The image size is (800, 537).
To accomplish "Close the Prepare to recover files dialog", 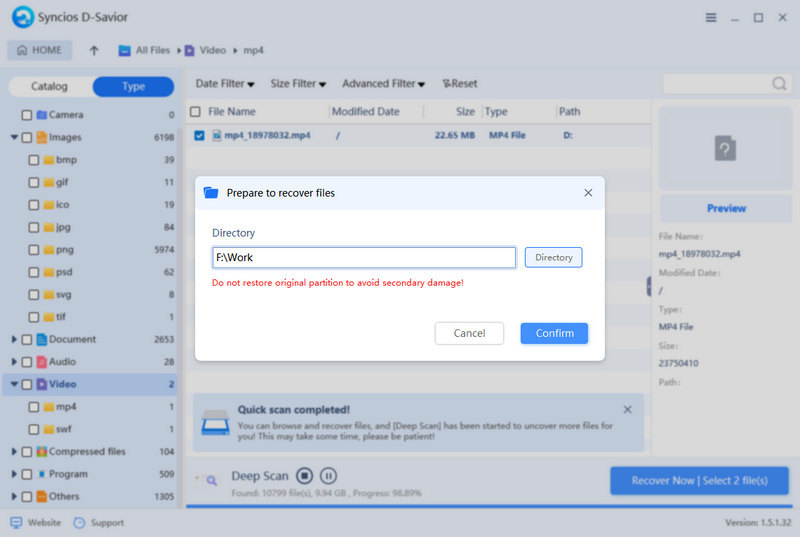I will tap(587, 192).
